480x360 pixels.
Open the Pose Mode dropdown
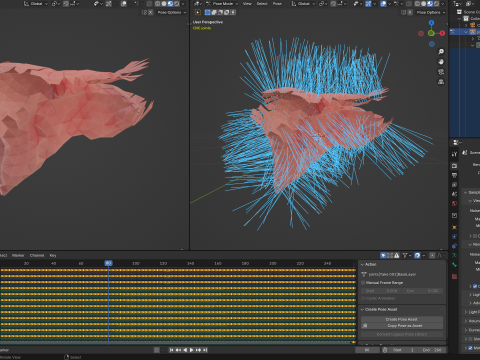coord(222,4)
